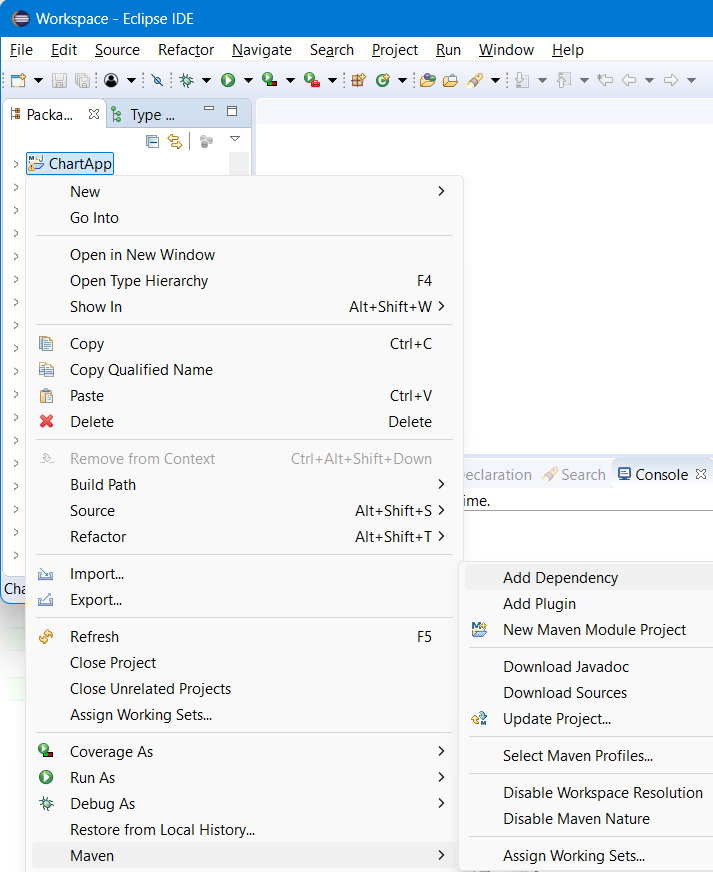The height and width of the screenshot is (872, 713).
Task: Open dropdown arrow next to Coverage icon
Action: [x=290, y=81]
